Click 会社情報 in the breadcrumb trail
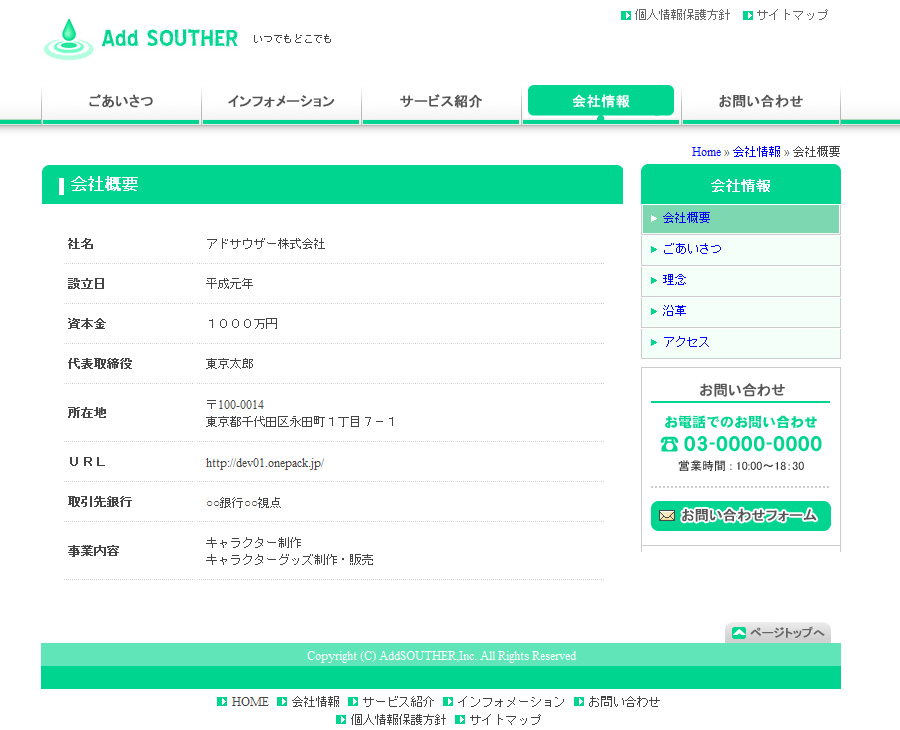This screenshot has width=900, height=730. [x=756, y=152]
